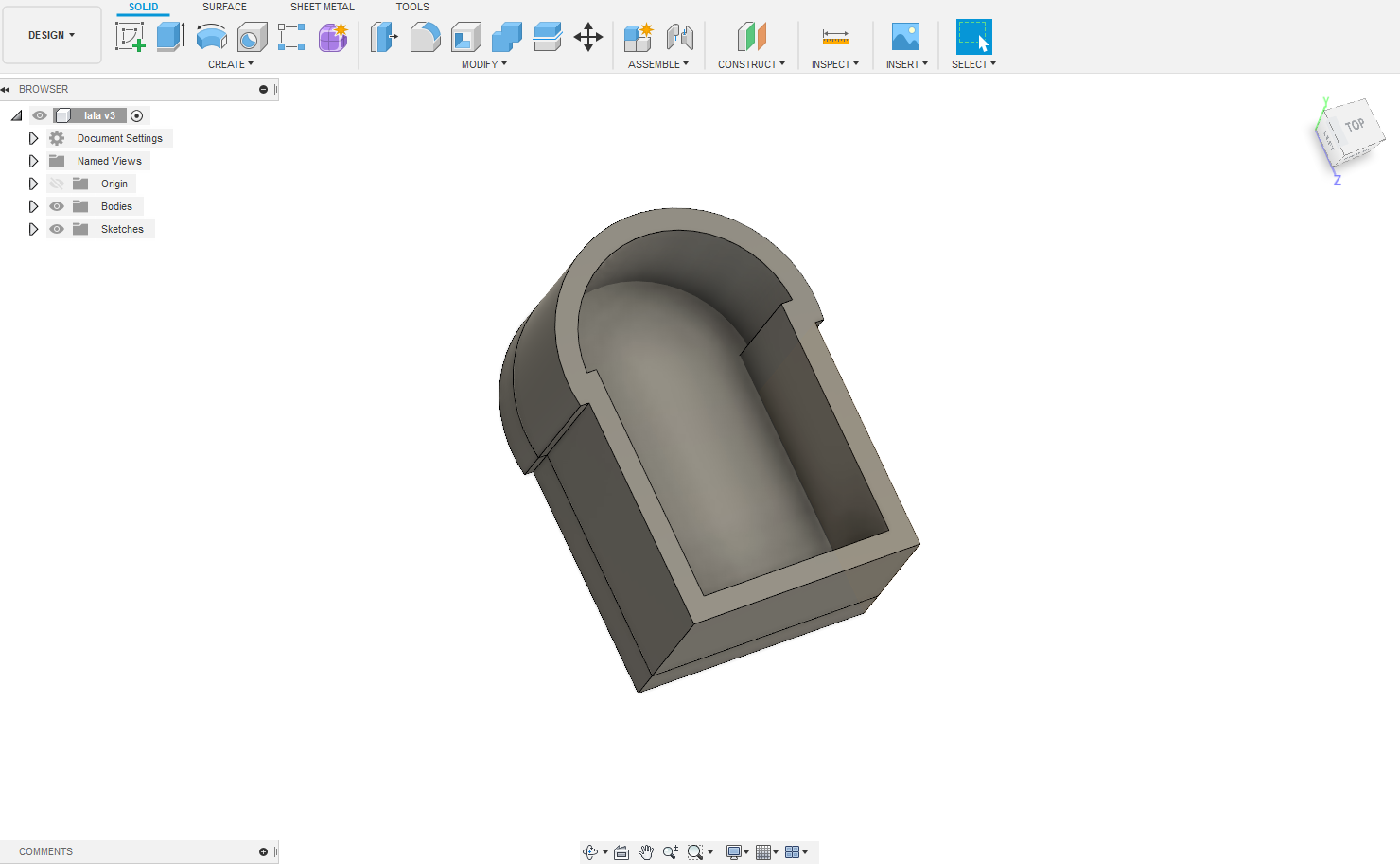
Task: Collapse the lala v3 root node
Action: tap(17, 116)
